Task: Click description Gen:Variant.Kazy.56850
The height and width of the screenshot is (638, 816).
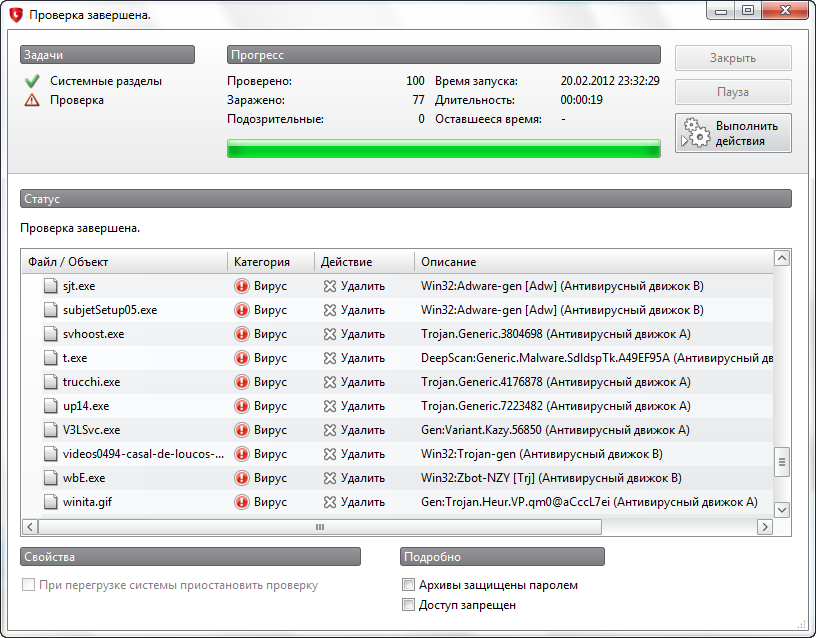Action: tap(481, 429)
